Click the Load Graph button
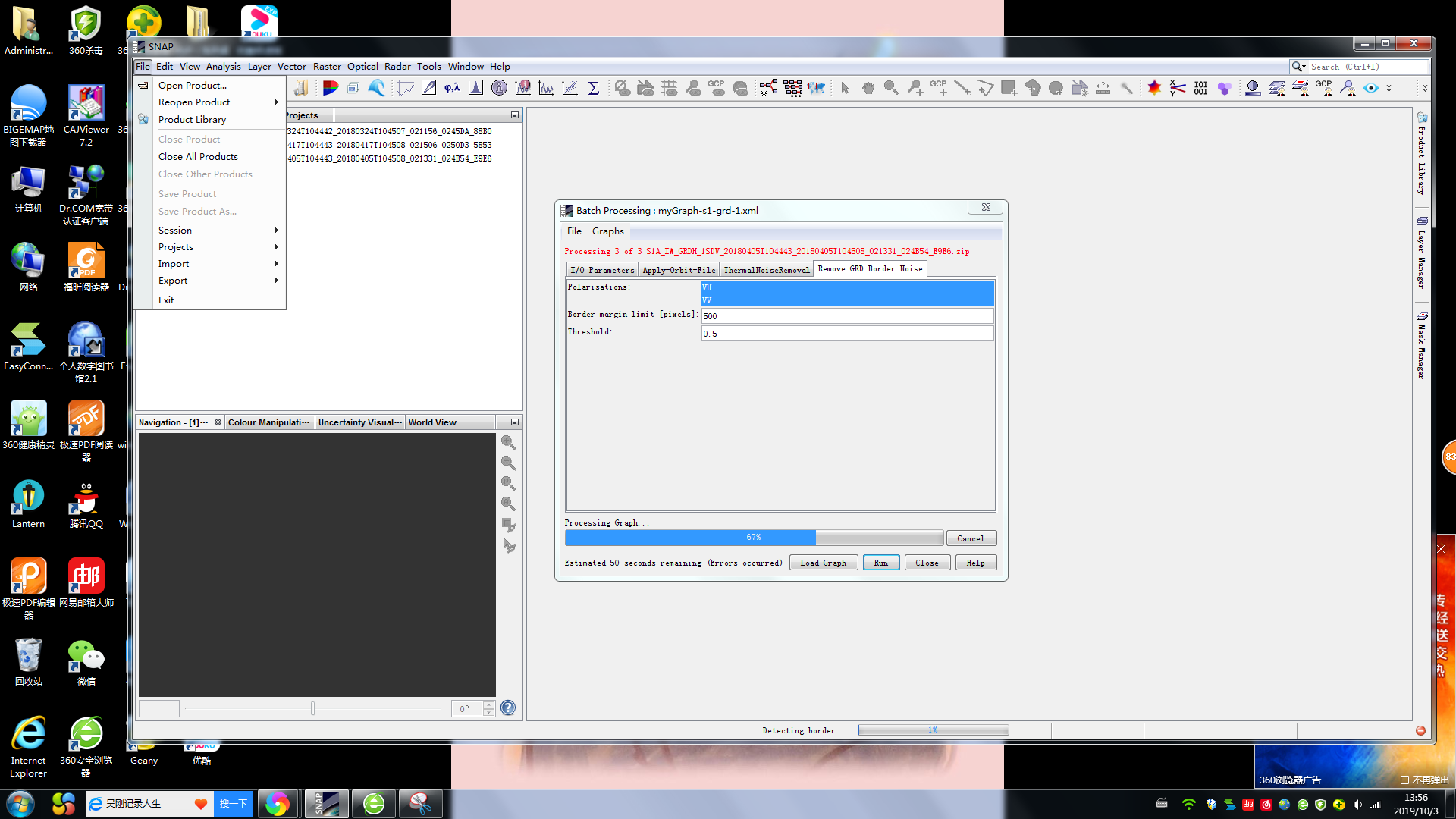This screenshot has width=1456, height=819. tap(823, 563)
